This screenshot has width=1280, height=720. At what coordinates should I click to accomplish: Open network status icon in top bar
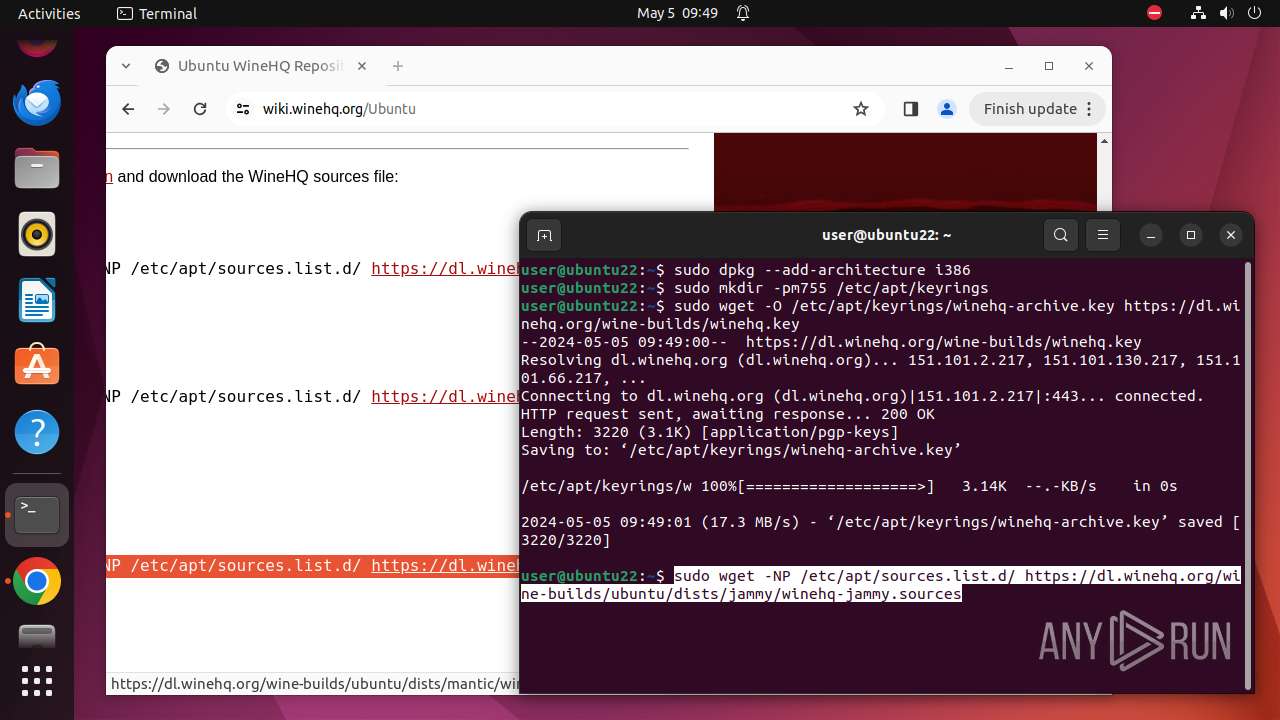(1198, 13)
